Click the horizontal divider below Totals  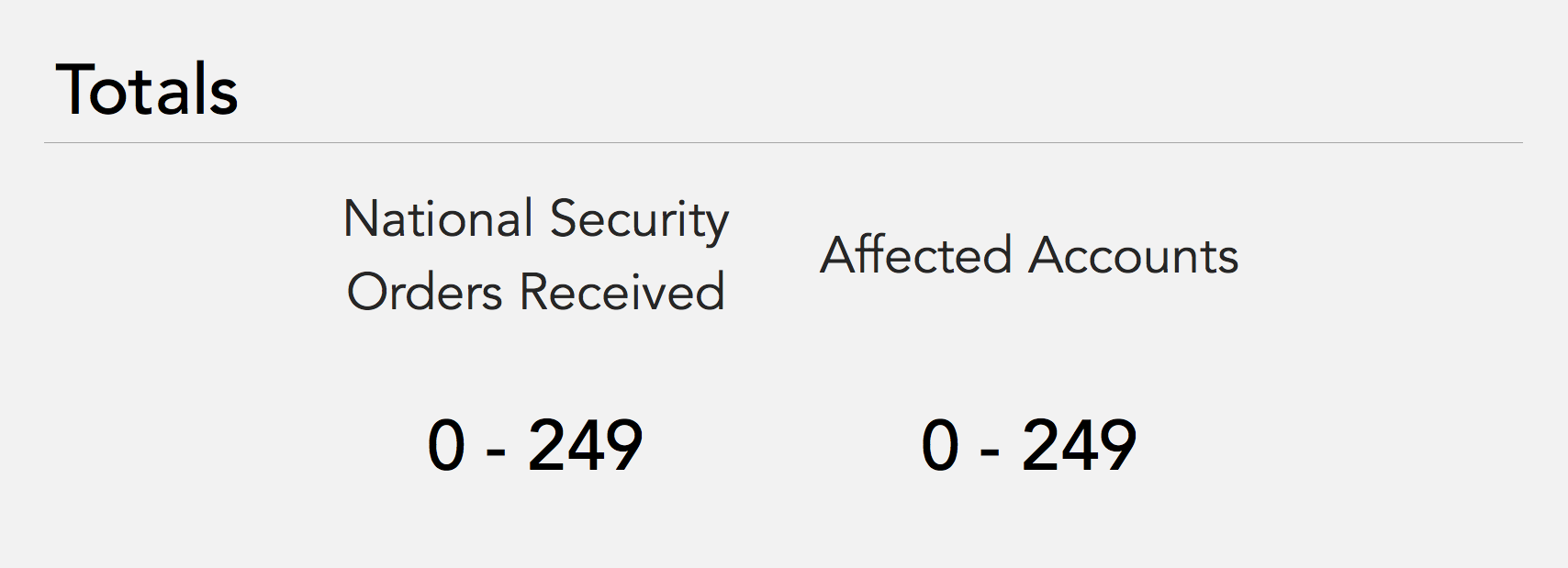[783, 143]
